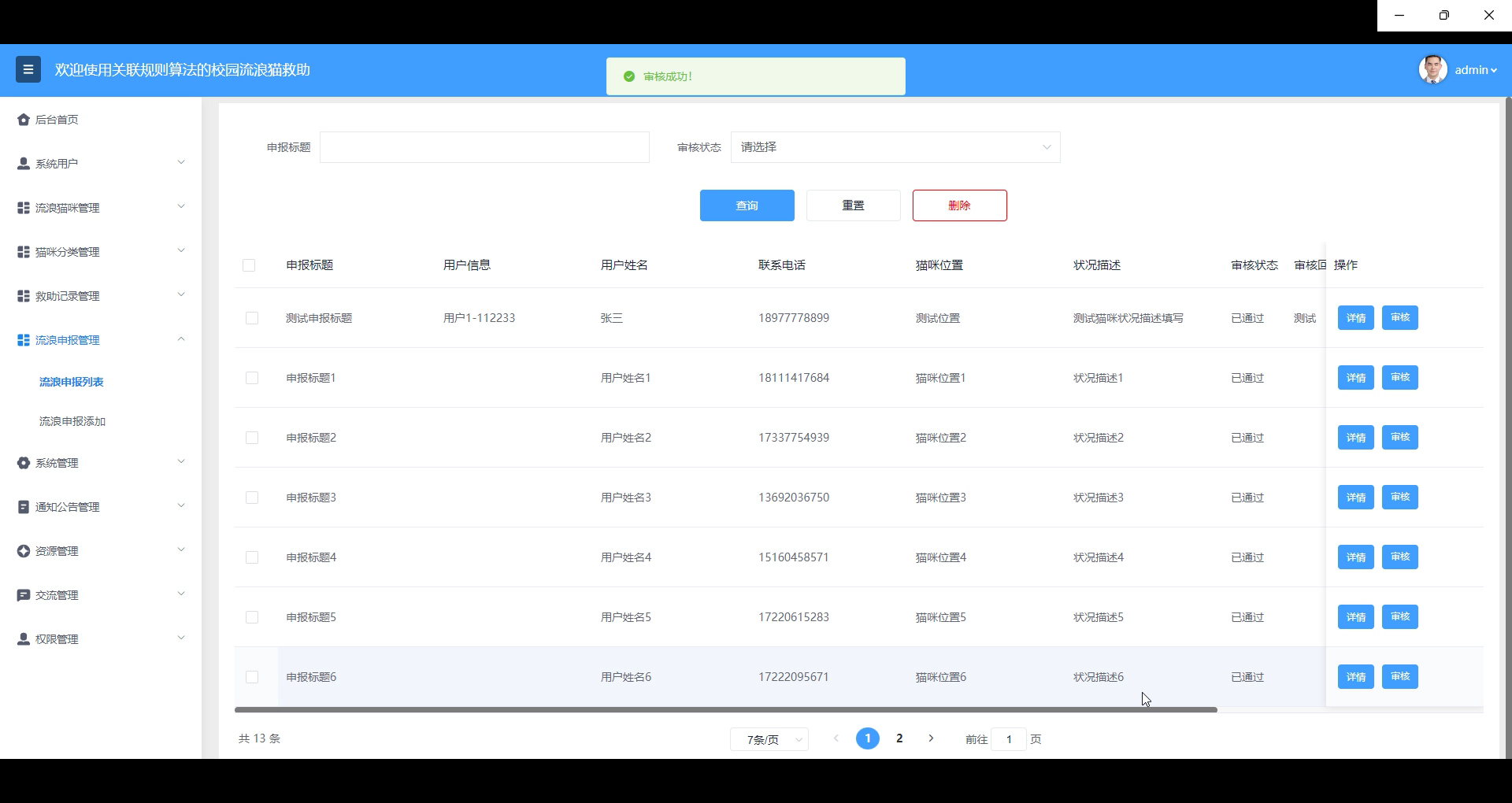The height and width of the screenshot is (803, 1512).
Task: Click the 猫咪位置 column header
Action: pos(939,265)
